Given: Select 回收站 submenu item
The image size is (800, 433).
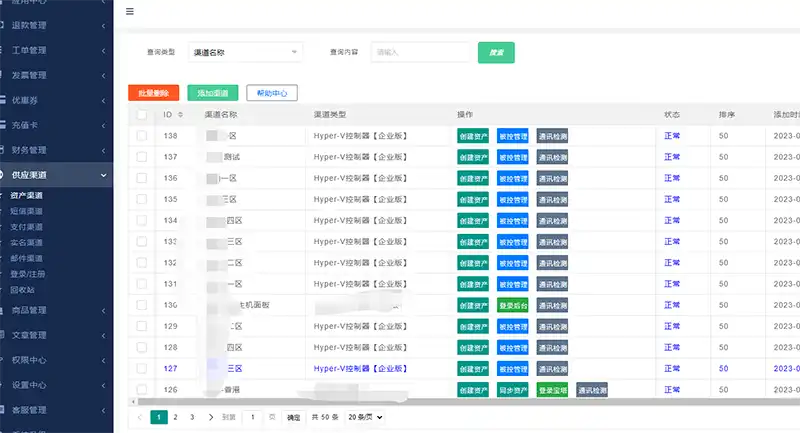Looking at the screenshot, I should point(22,290).
